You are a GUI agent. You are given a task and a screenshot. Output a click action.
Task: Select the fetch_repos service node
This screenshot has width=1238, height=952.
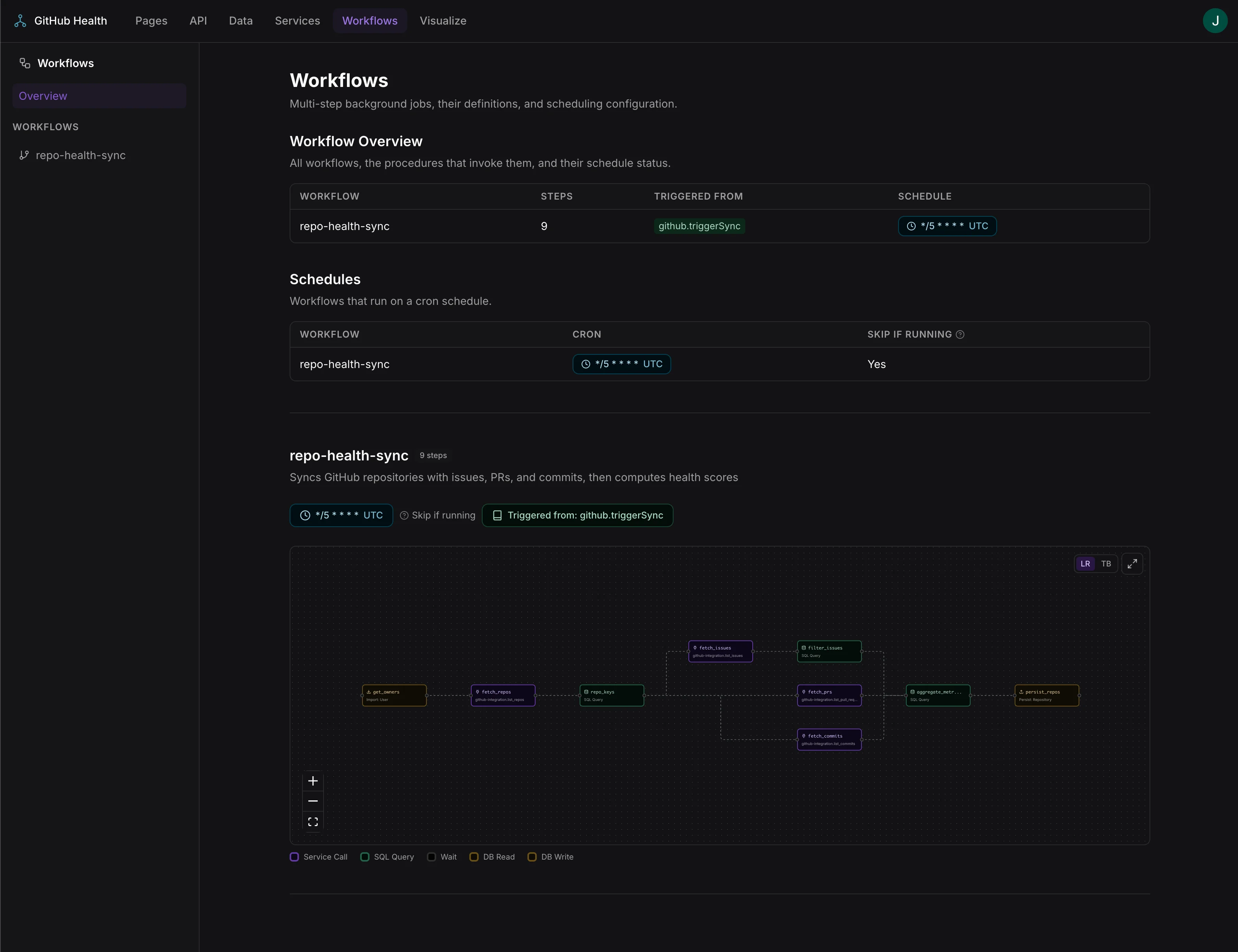pyautogui.click(x=503, y=695)
